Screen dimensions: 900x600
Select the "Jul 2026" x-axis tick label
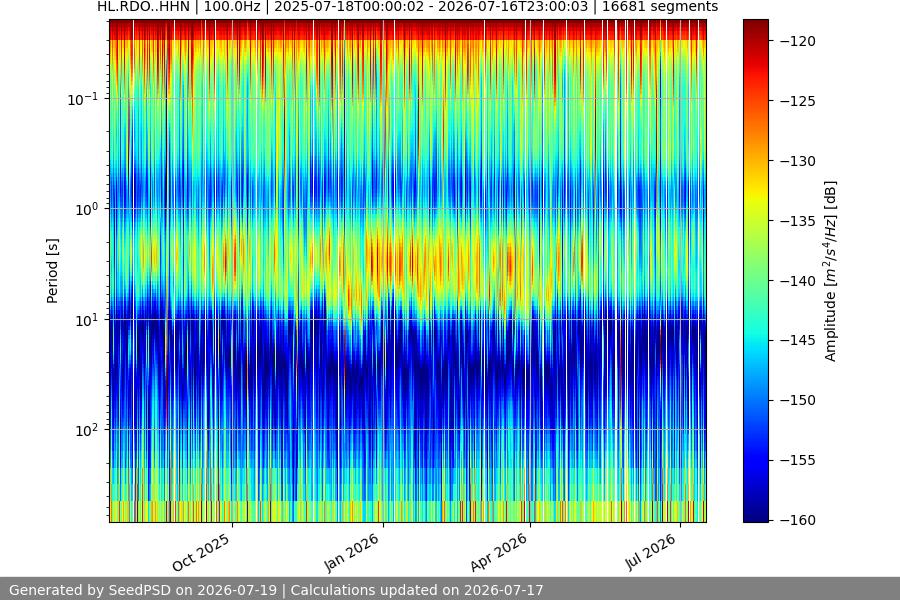pyautogui.click(x=651, y=552)
